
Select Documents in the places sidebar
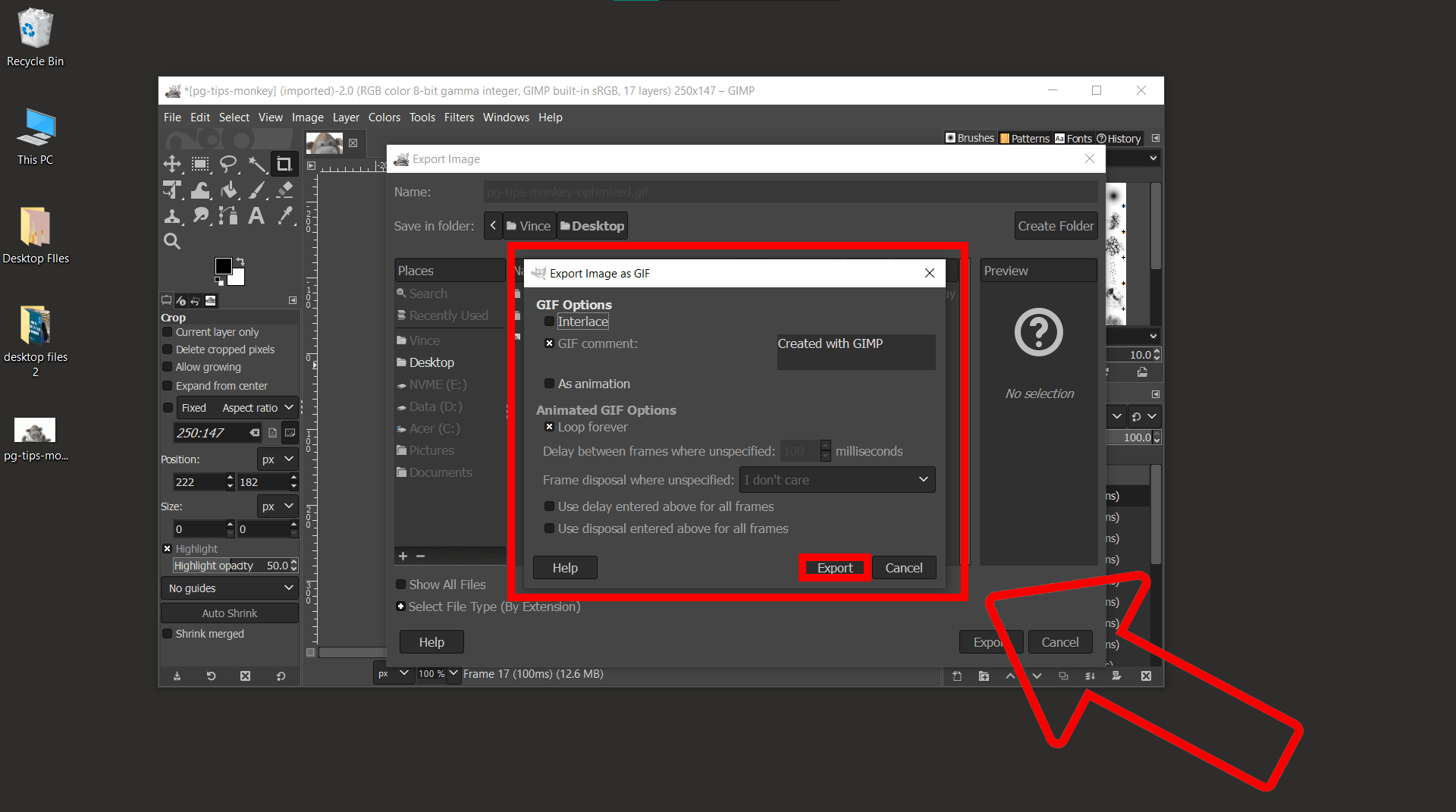(x=440, y=472)
